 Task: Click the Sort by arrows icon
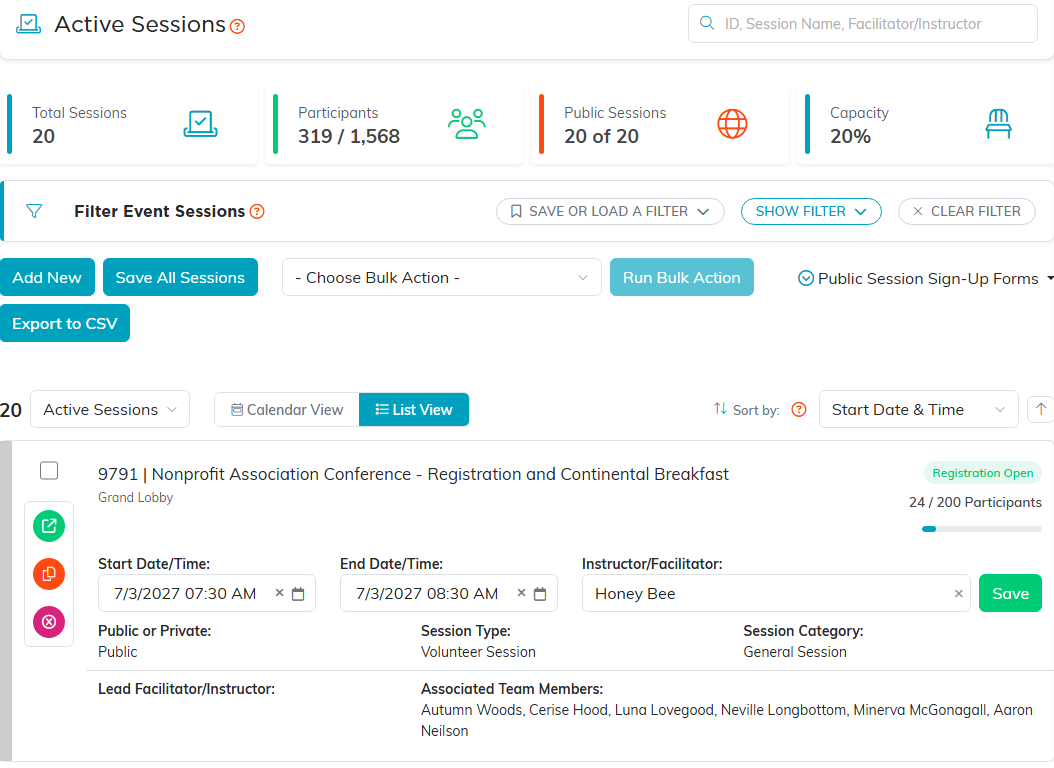click(720, 409)
